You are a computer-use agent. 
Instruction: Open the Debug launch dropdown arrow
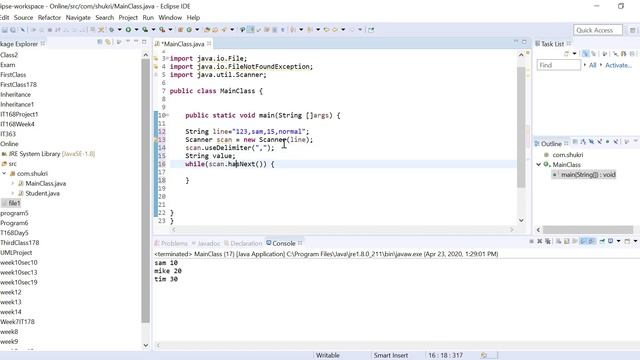pyautogui.click(x=119, y=30)
